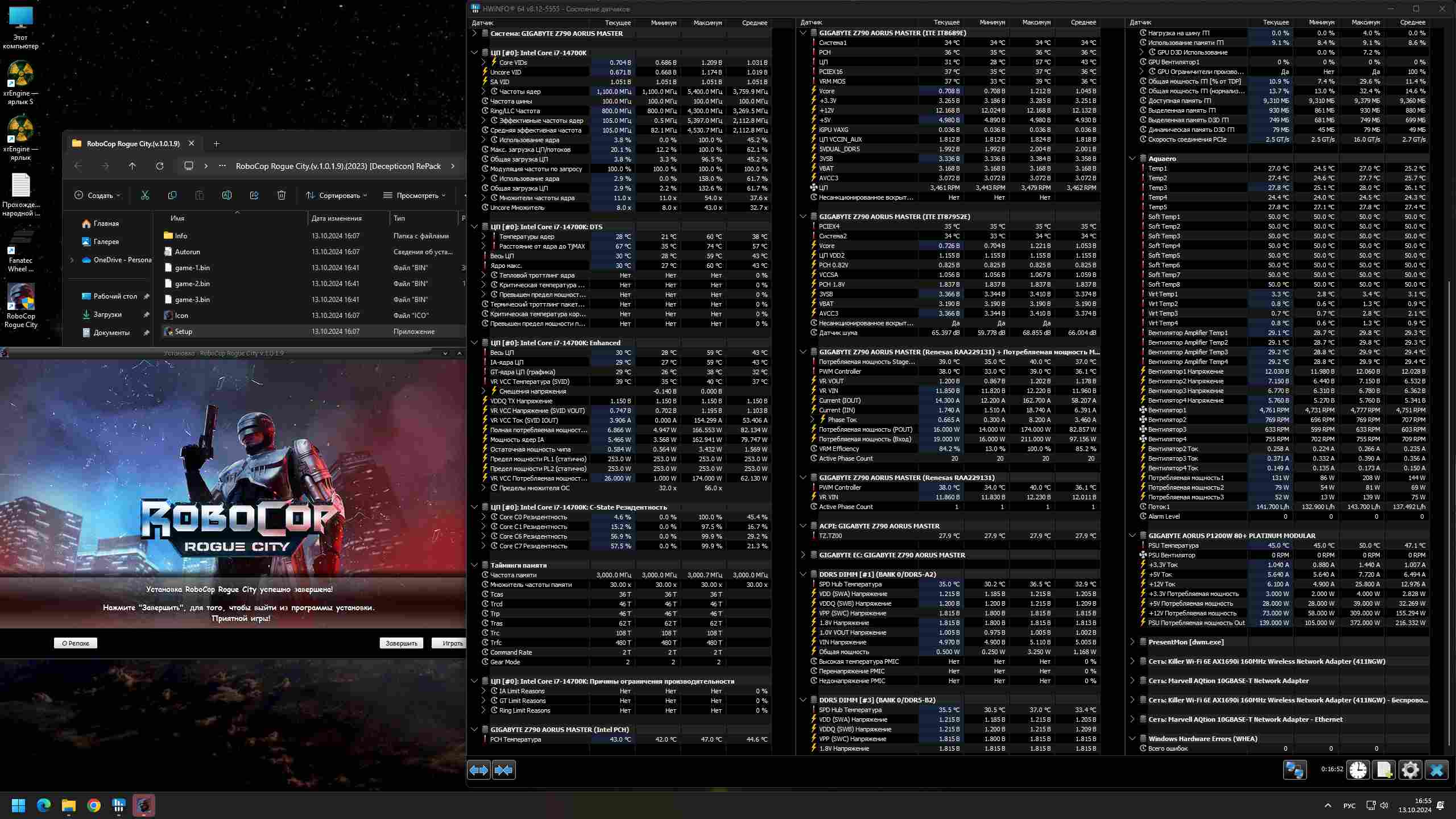Click the HWiNFO log file icon

tap(1384, 770)
